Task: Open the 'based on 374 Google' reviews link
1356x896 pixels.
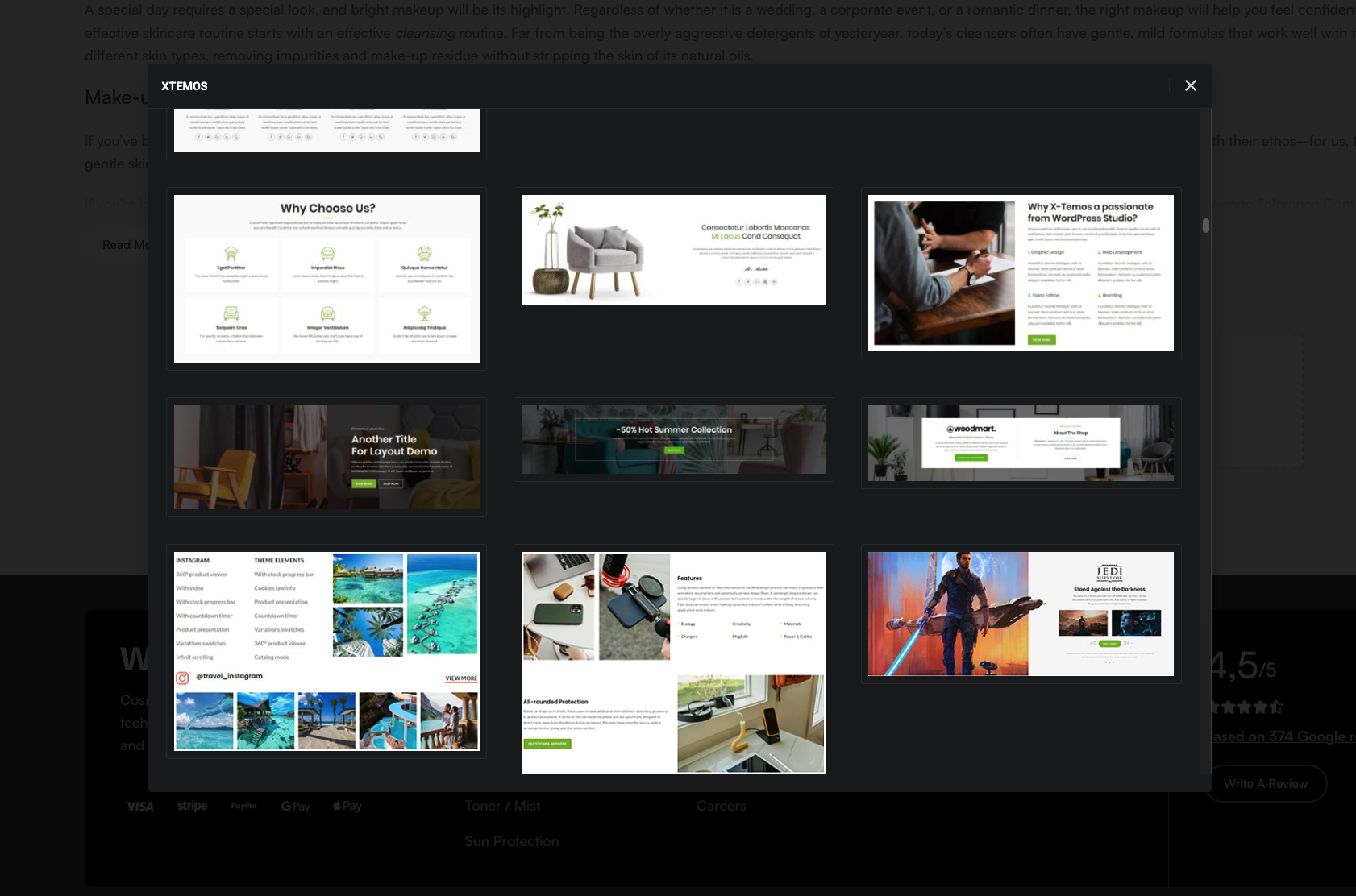Action: (1284, 736)
